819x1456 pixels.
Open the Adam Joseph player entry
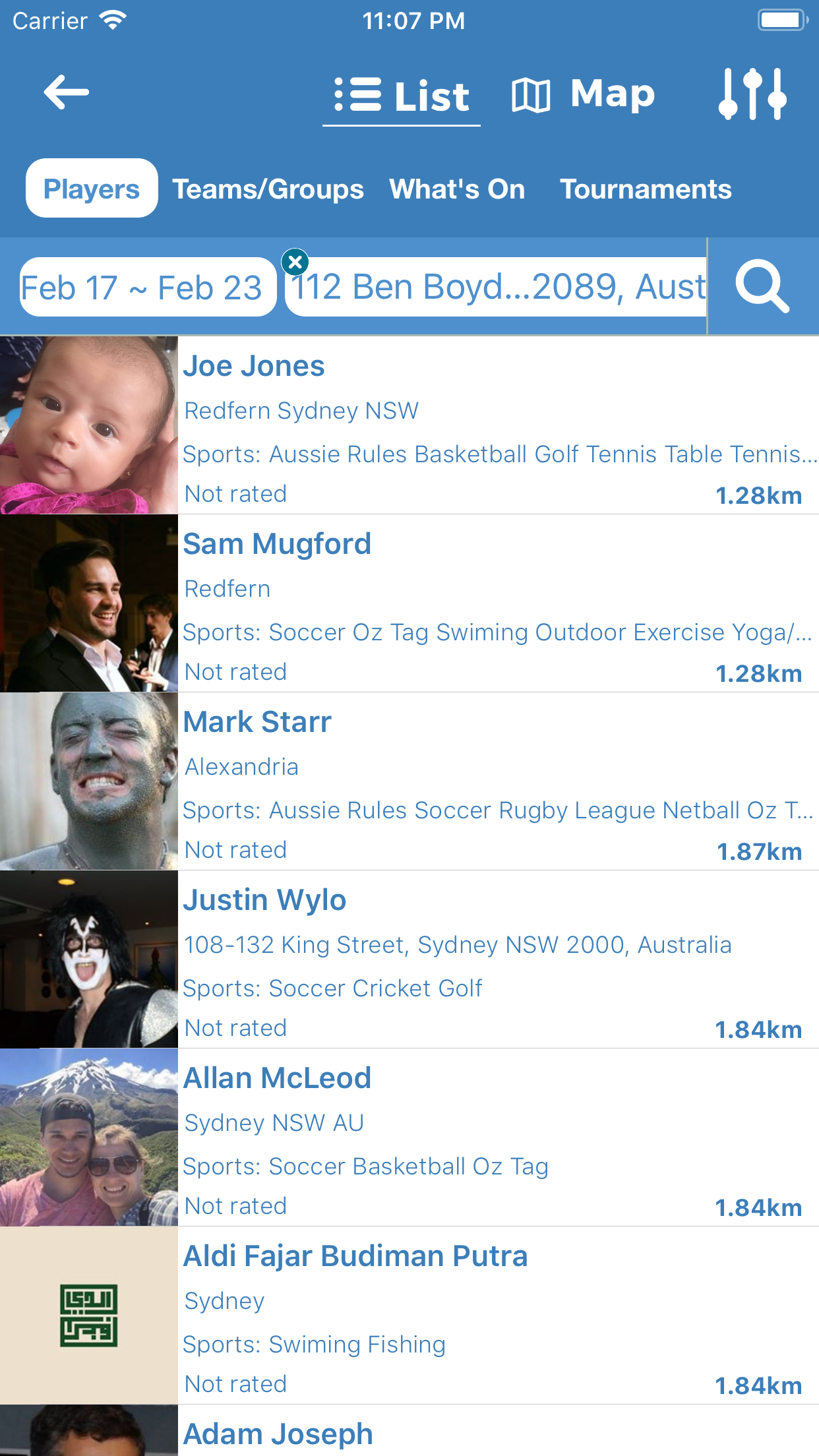[278, 1434]
